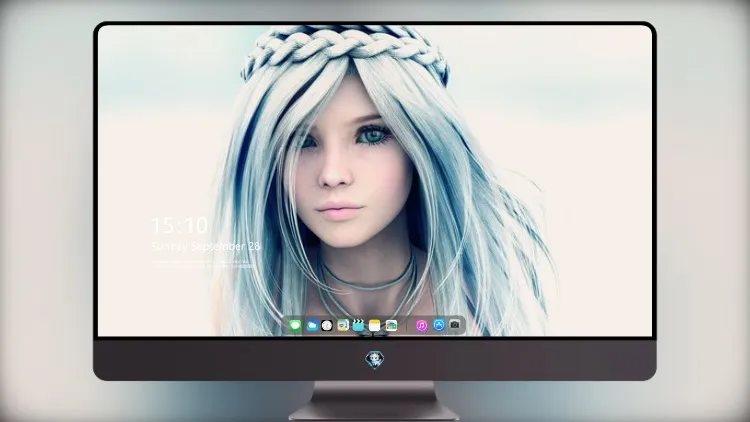Screen dimensions: 750x422
Task: Open the photo gallery dock icon
Action: pyautogui.click(x=391, y=325)
